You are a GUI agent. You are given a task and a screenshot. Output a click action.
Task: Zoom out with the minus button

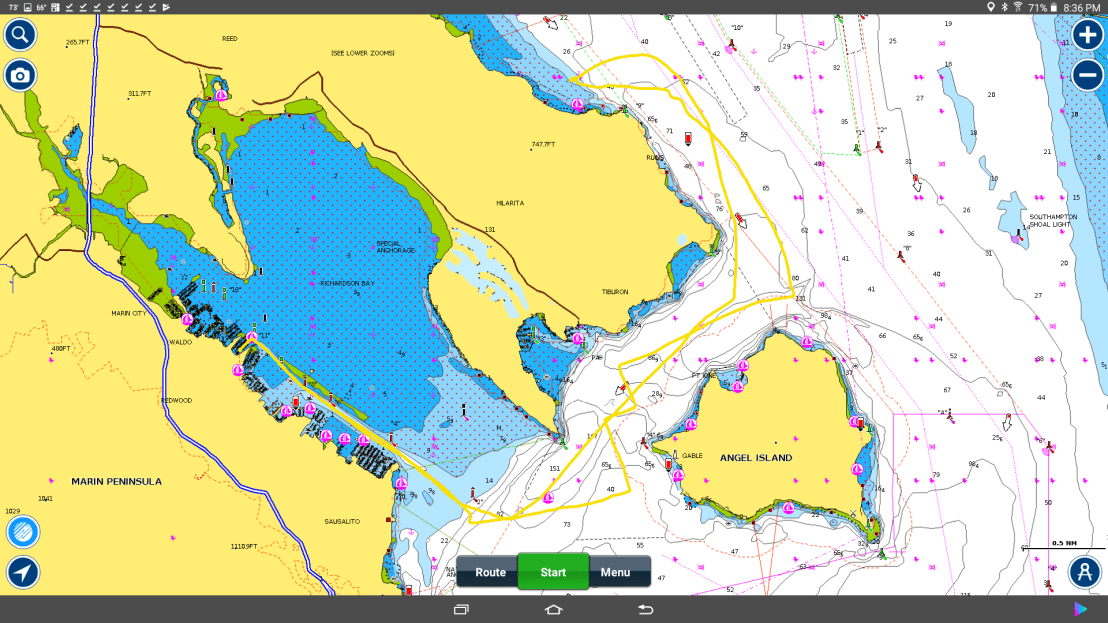coord(1087,75)
